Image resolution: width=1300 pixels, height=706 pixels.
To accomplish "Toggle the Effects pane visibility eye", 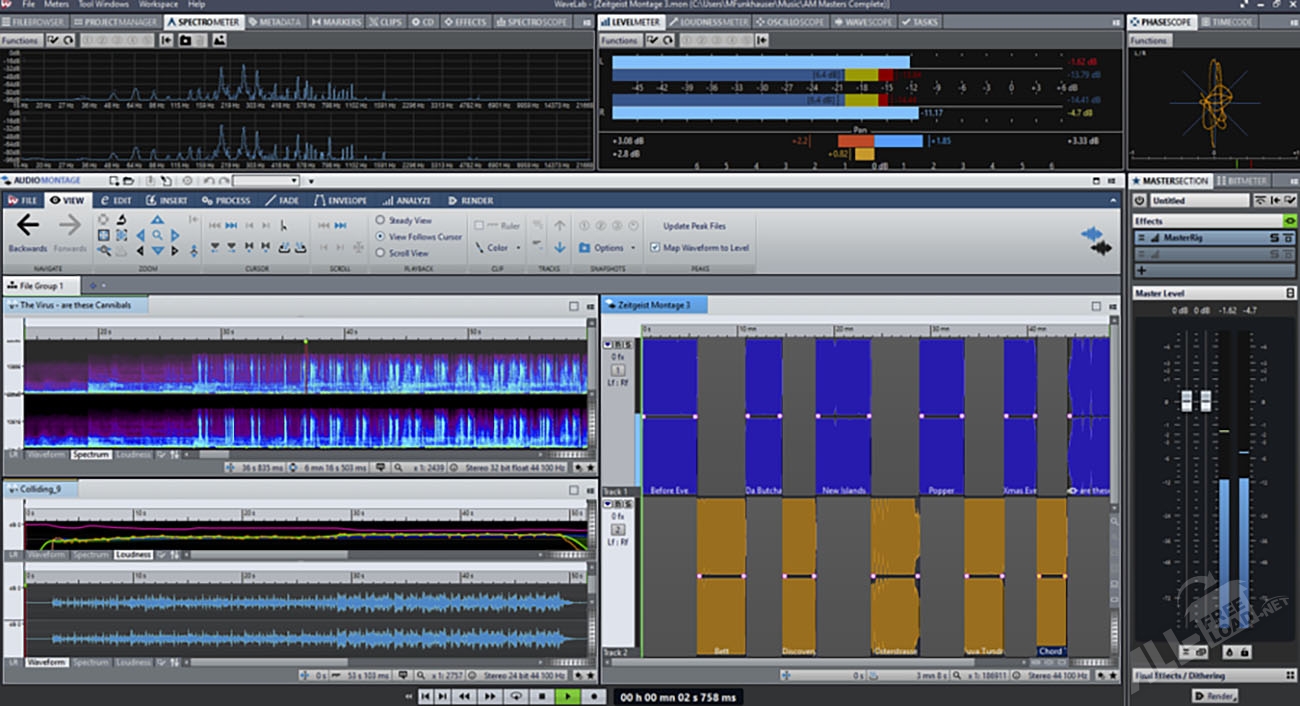I will (x=1289, y=221).
